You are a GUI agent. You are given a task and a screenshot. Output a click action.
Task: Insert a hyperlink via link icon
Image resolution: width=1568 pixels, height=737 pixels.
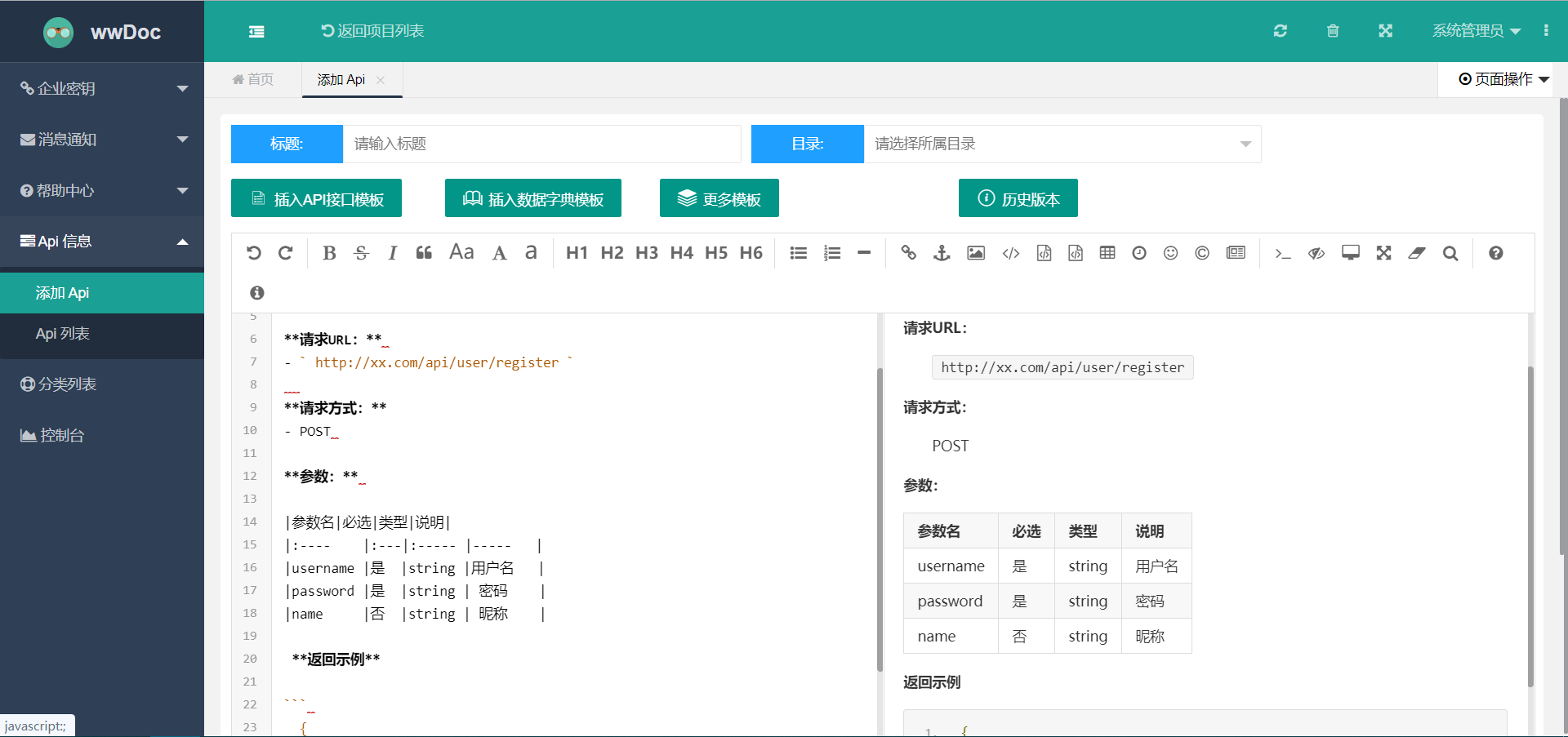pos(908,253)
